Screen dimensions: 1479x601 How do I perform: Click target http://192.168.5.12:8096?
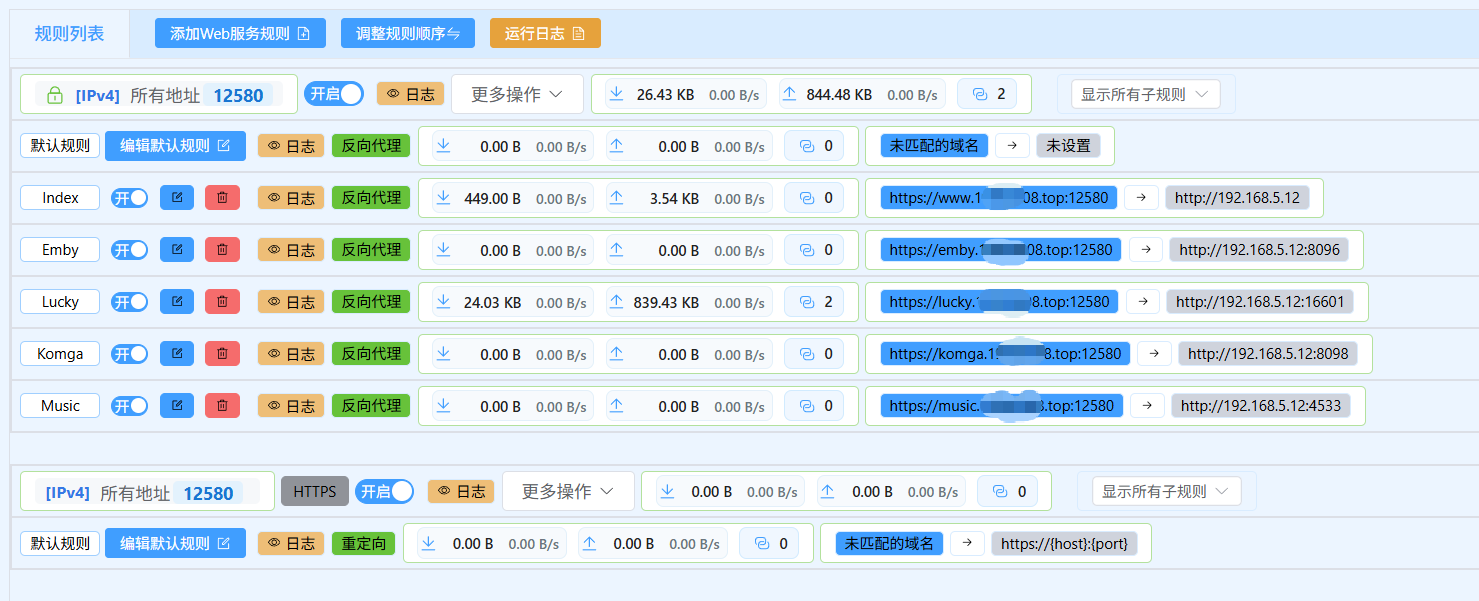coord(1259,250)
